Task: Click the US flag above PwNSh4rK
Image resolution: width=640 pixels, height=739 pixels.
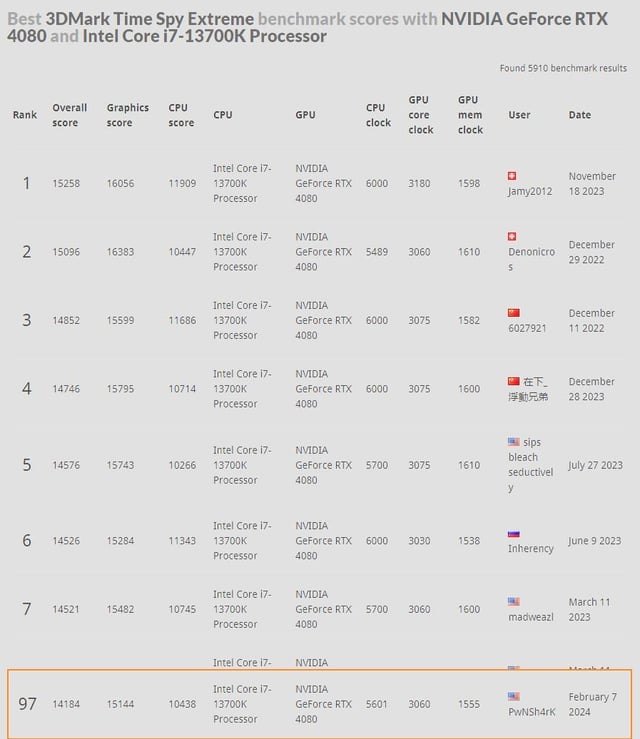Action: pyautogui.click(x=514, y=696)
